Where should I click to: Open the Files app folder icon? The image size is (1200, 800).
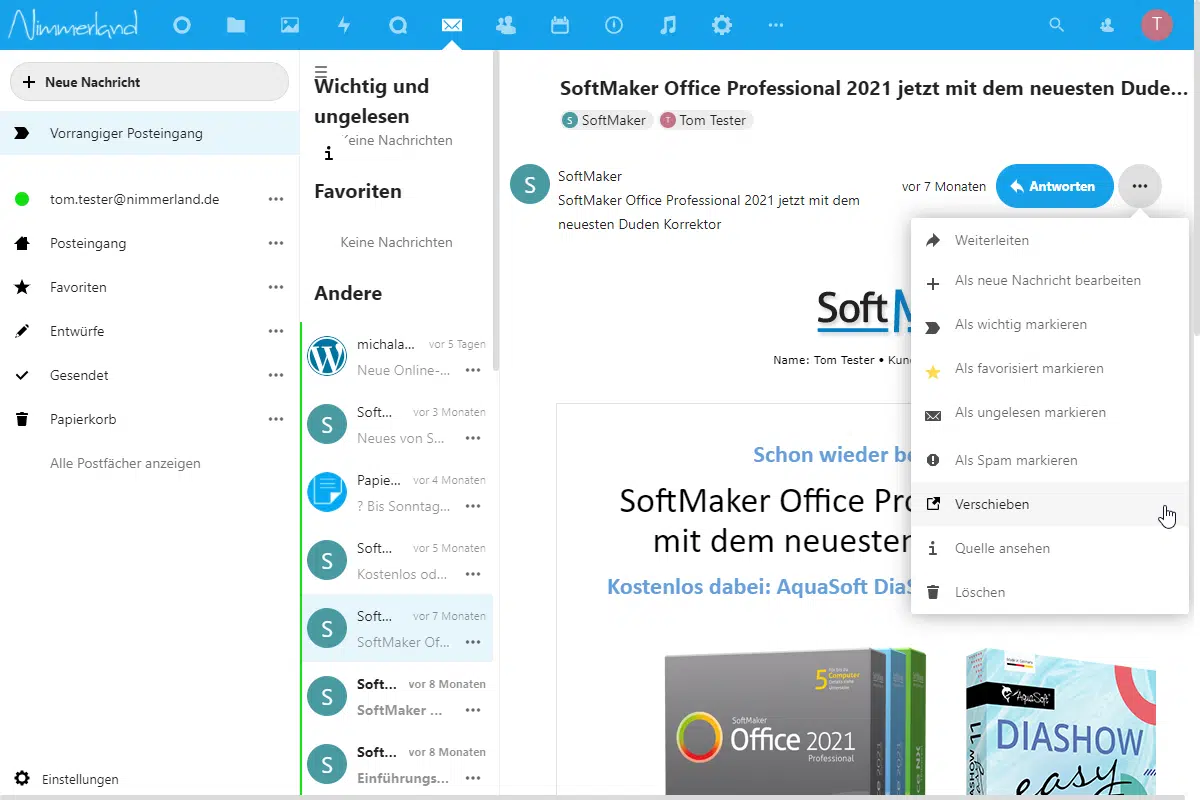pos(236,25)
